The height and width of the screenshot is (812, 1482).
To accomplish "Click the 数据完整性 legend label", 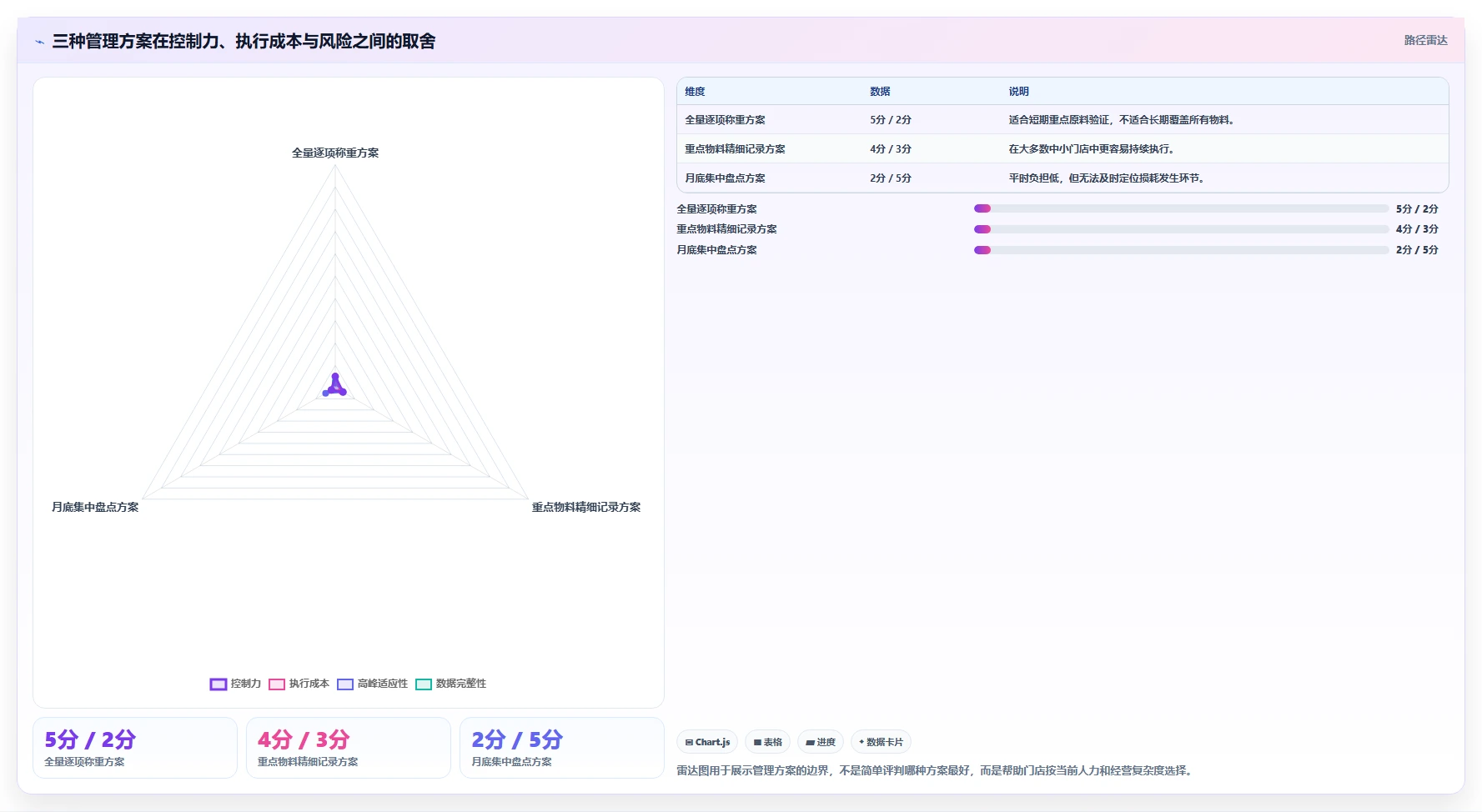I will (461, 684).
